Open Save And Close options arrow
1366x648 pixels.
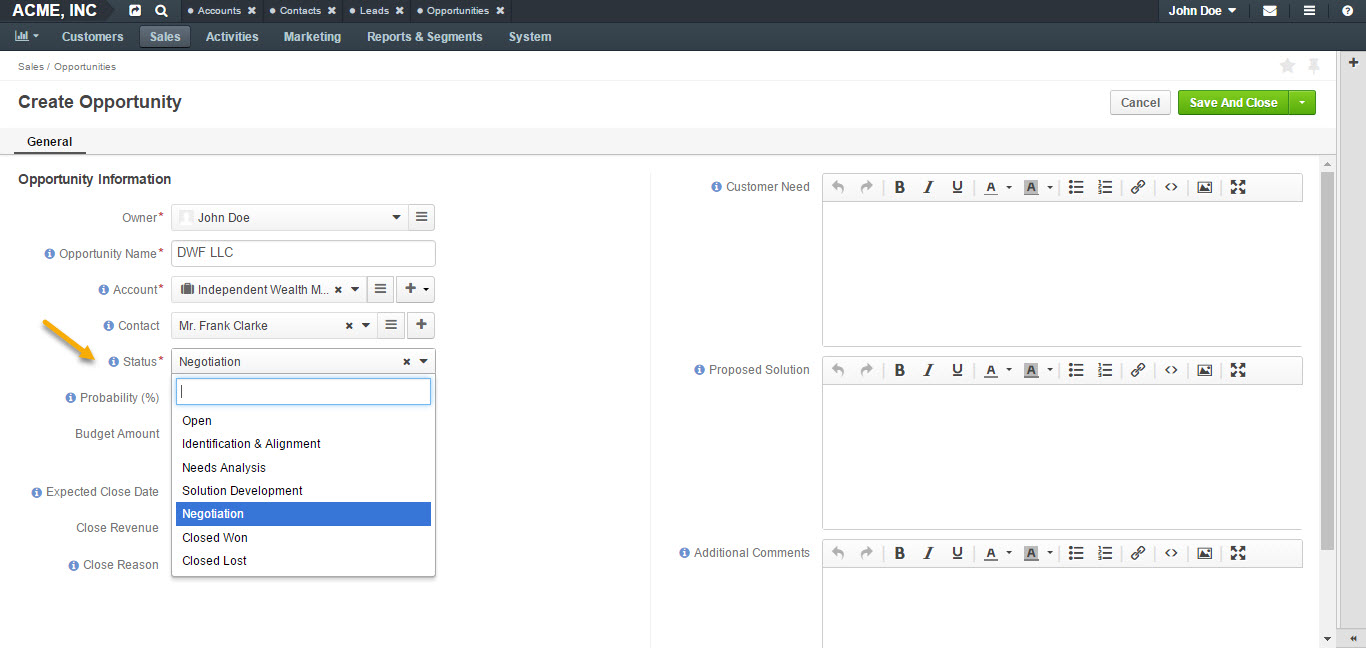[1302, 102]
